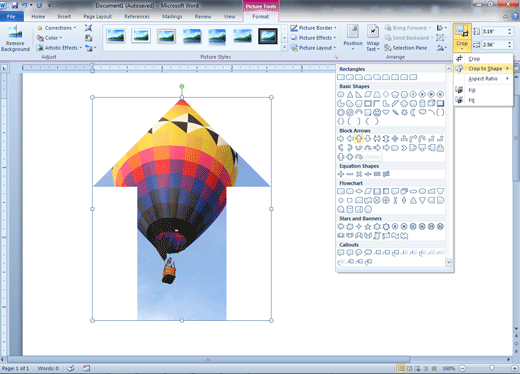Select the Rounded Rectangle shape
The width and height of the screenshot is (520, 374).
tap(350, 77)
